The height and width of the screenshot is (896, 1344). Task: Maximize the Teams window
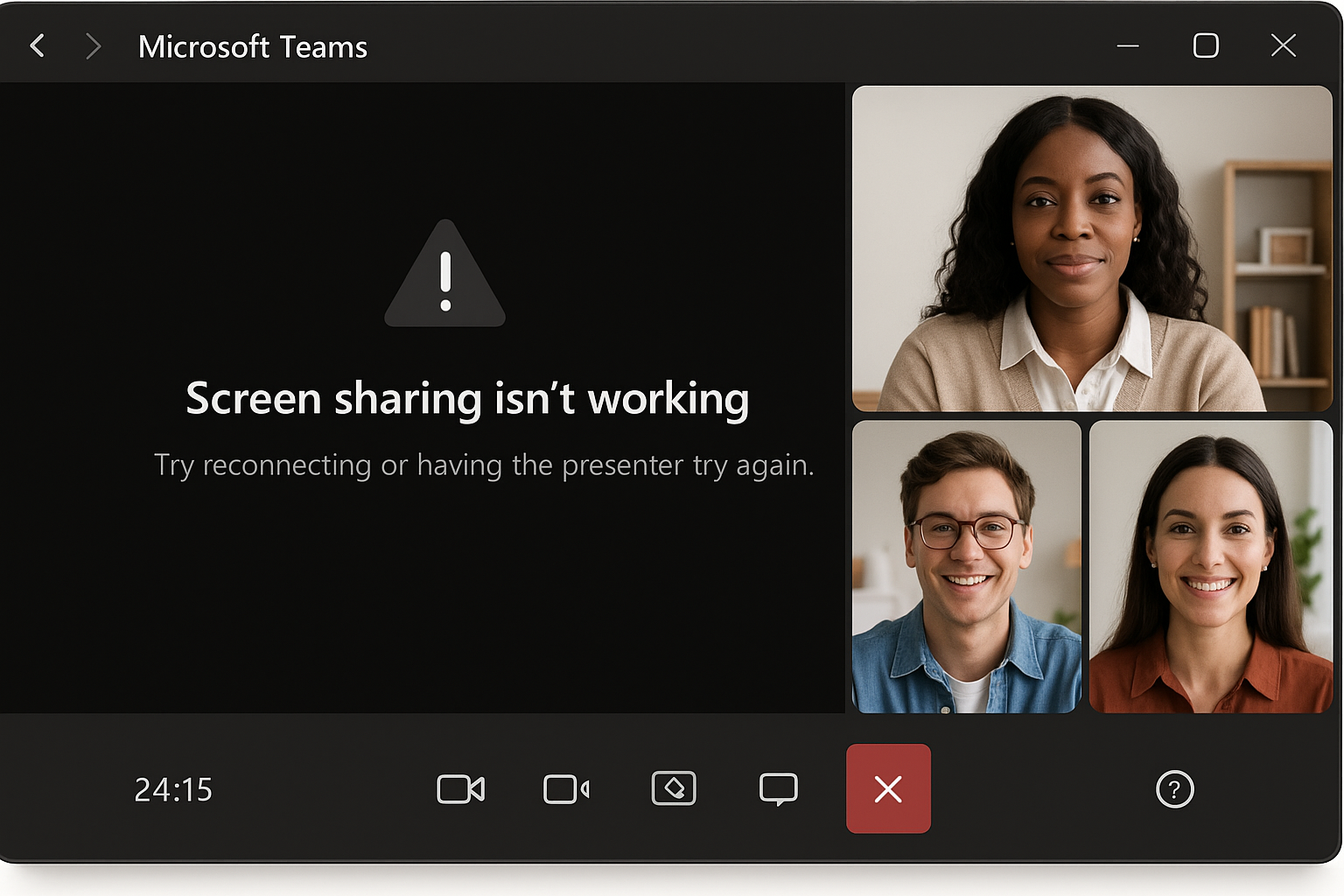1206,45
